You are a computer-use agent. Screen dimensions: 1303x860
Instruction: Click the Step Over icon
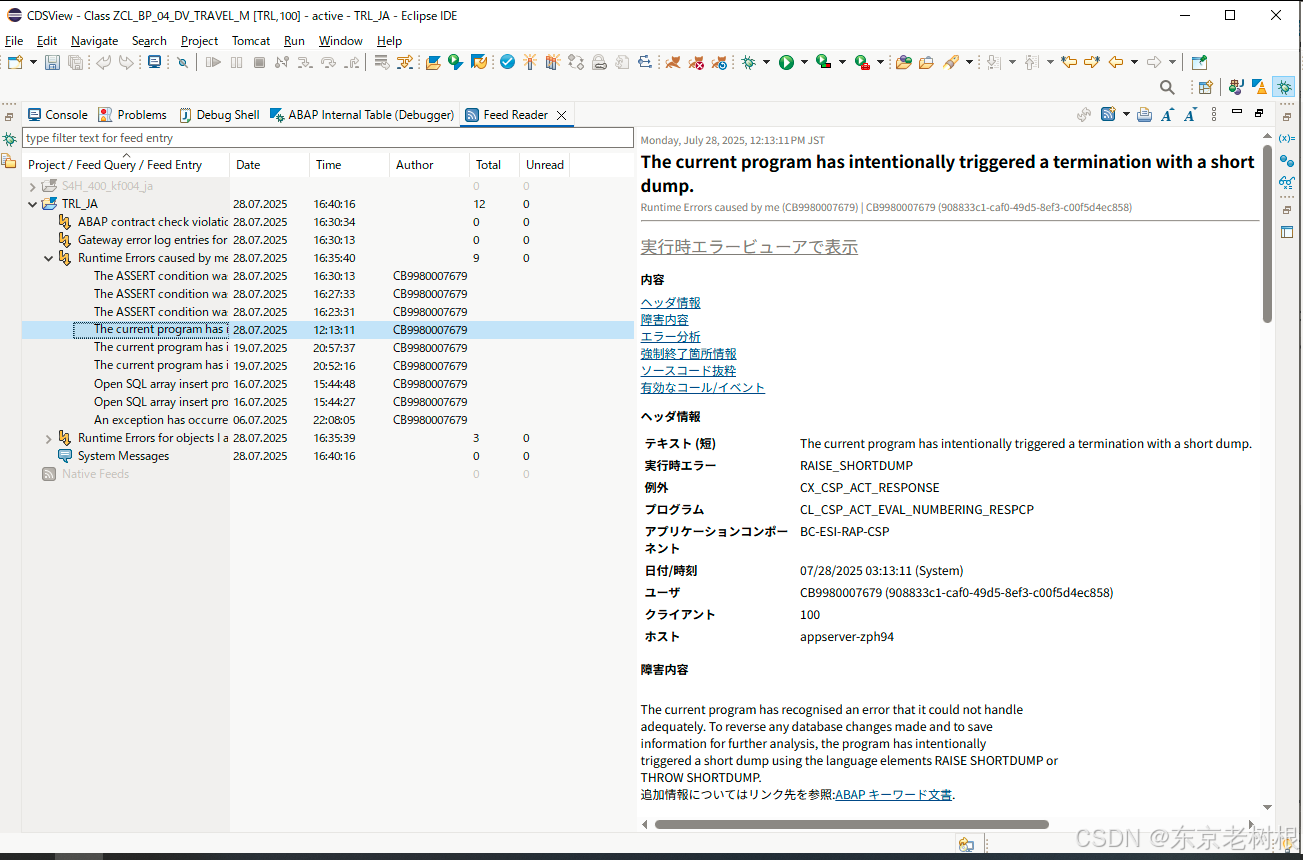point(329,62)
